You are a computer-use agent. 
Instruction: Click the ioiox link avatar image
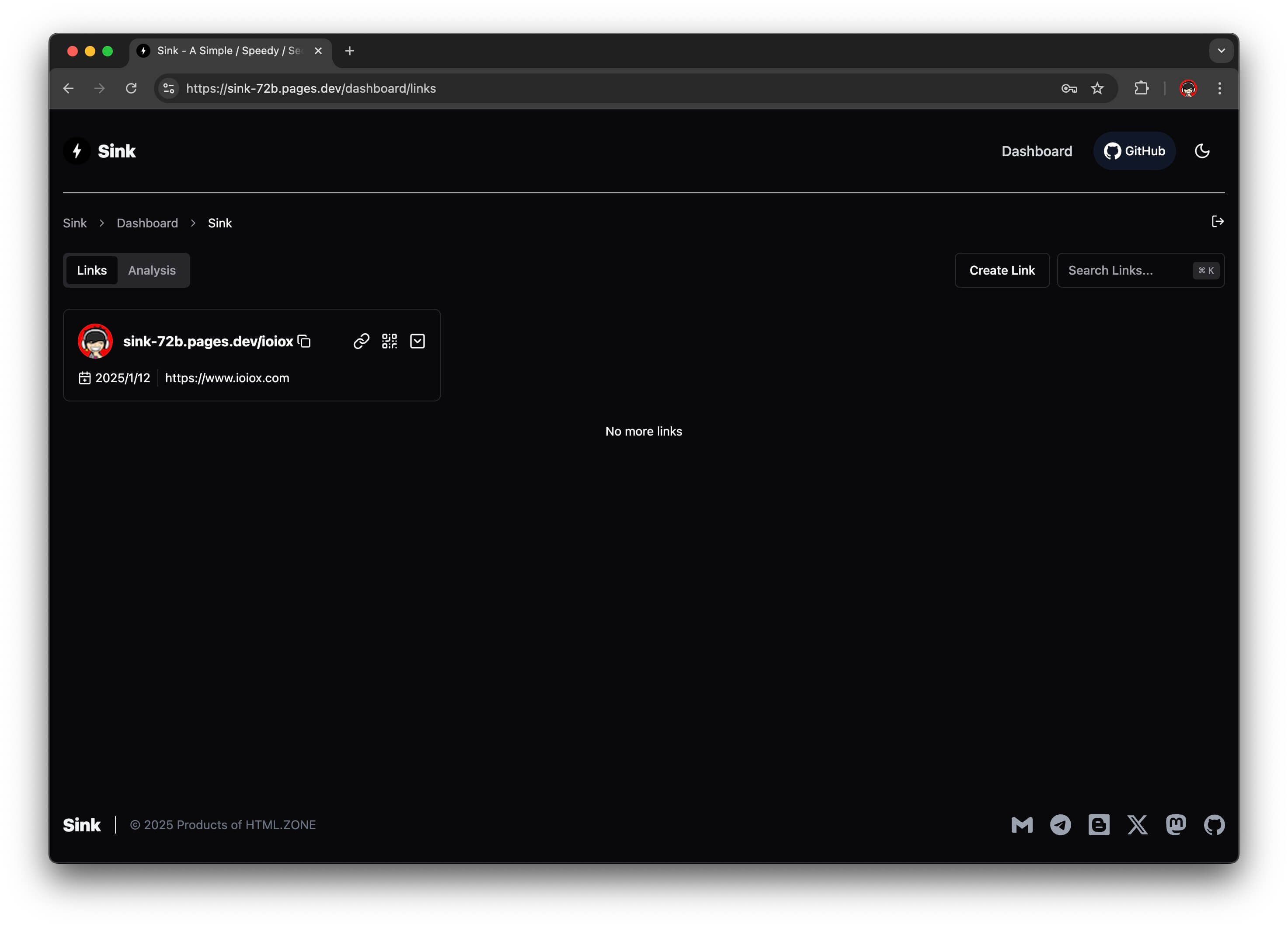point(95,341)
